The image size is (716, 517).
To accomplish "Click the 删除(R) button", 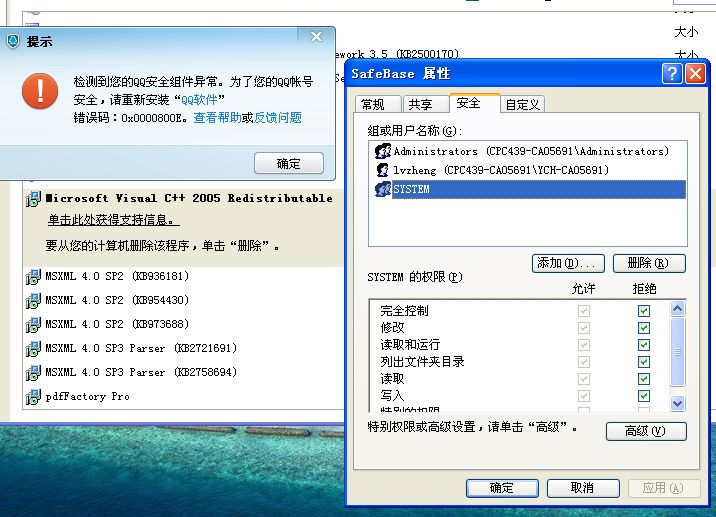I will [649, 264].
